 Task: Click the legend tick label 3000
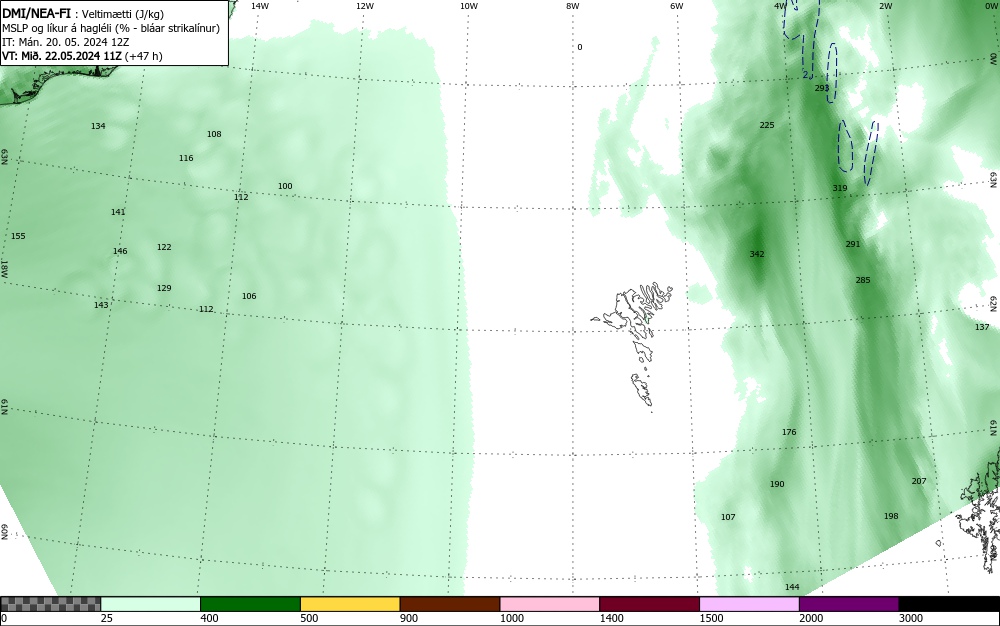911,618
